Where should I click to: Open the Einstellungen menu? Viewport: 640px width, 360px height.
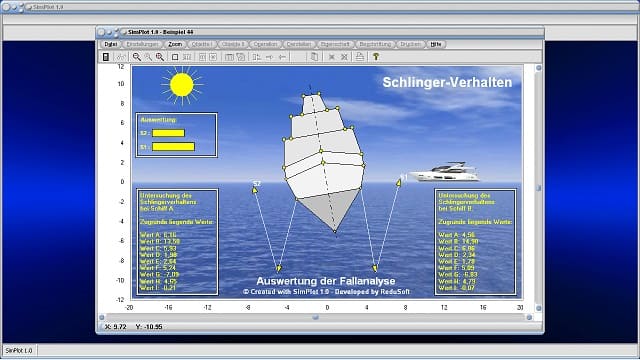(142, 44)
